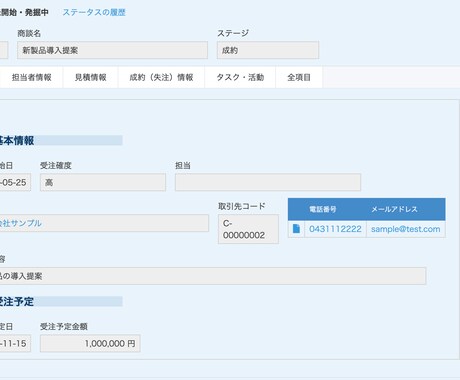Click the ステージ label

point(233,33)
